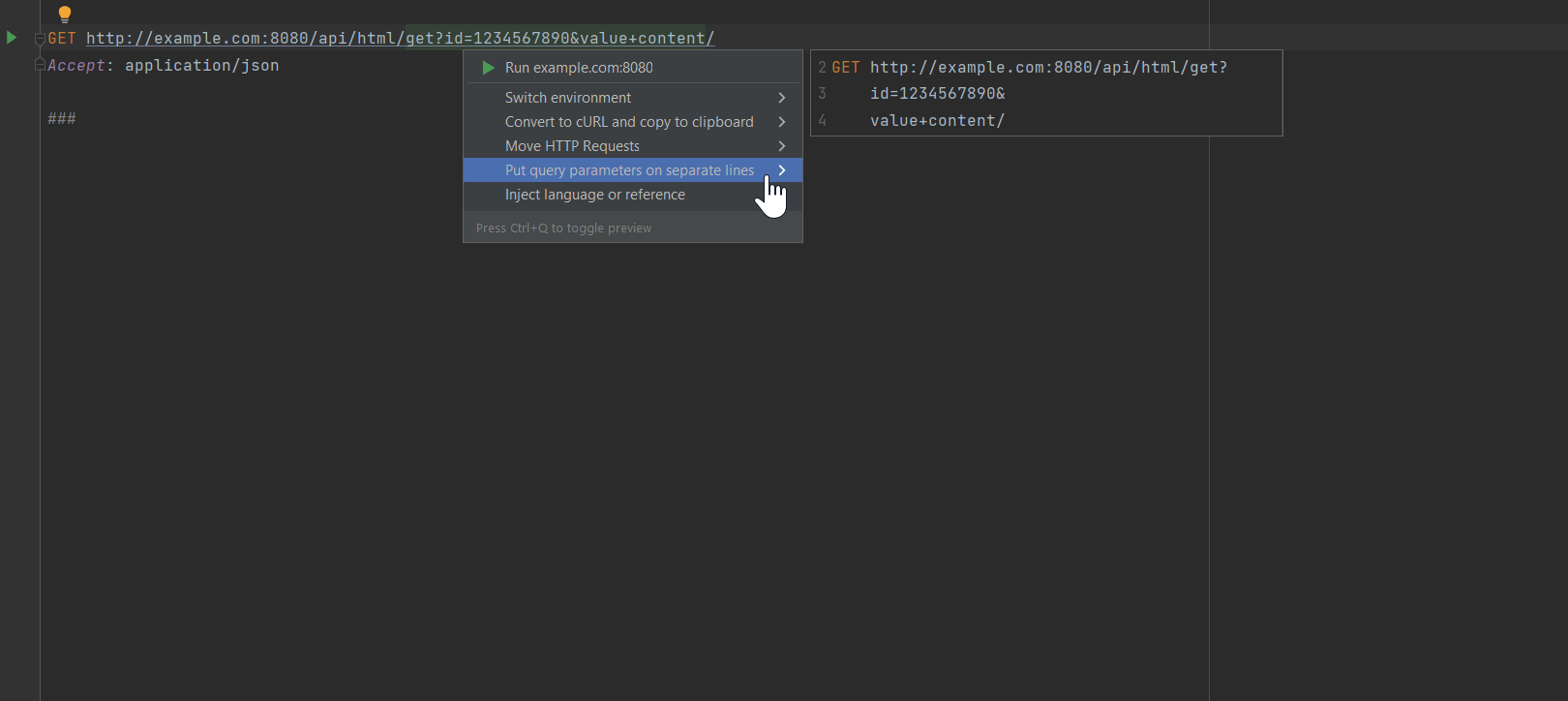Screen dimensions: 1568x701
Task: Click line number 3 in the preview pane
Action: 822,93
